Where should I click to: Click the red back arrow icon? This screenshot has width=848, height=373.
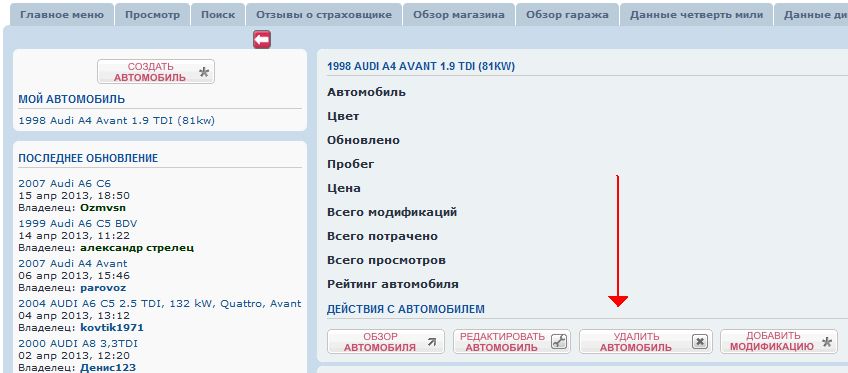(262, 39)
